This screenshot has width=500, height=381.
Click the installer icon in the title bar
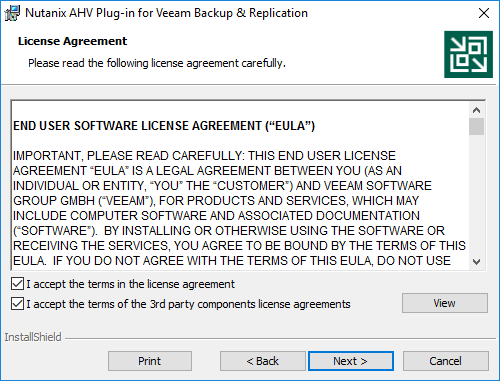[13, 13]
